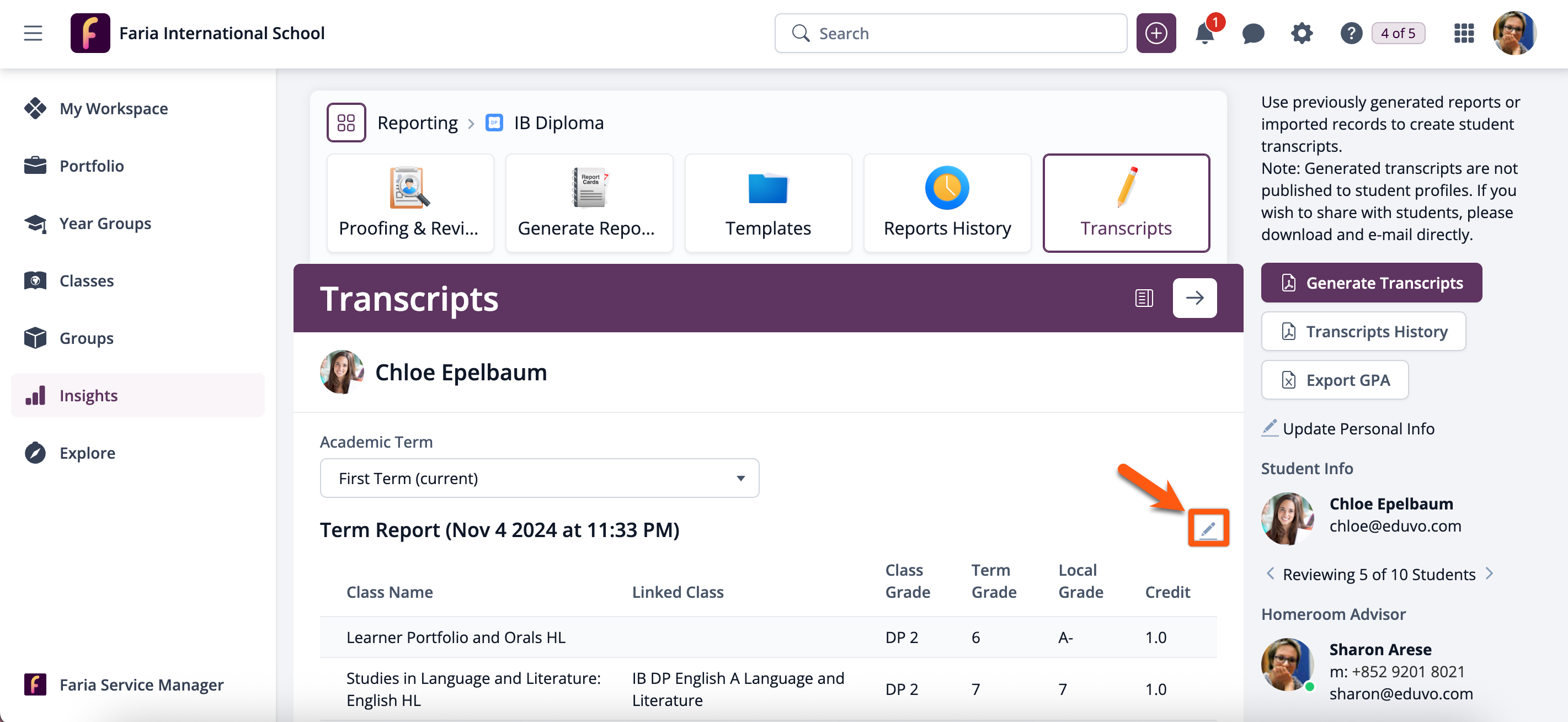This screenshot has width=1568, height=722.
Task: Expand the Academic Term dropdown
Action: pyautogui.click(x=538, y=478)
